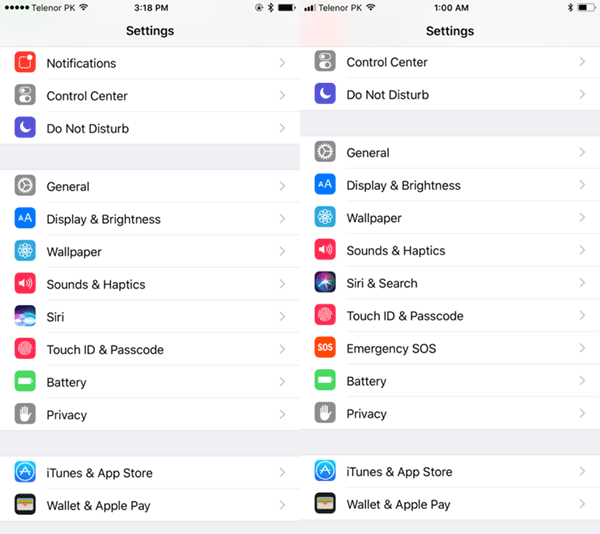Viewport: 600px width, 534px height.
Task: Tap Siri & Search icon in right screen
Action: click(325, 282)
